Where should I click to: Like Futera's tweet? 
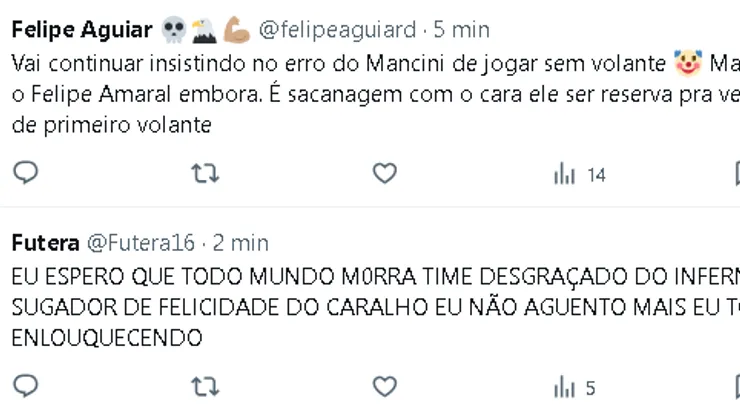385,386
